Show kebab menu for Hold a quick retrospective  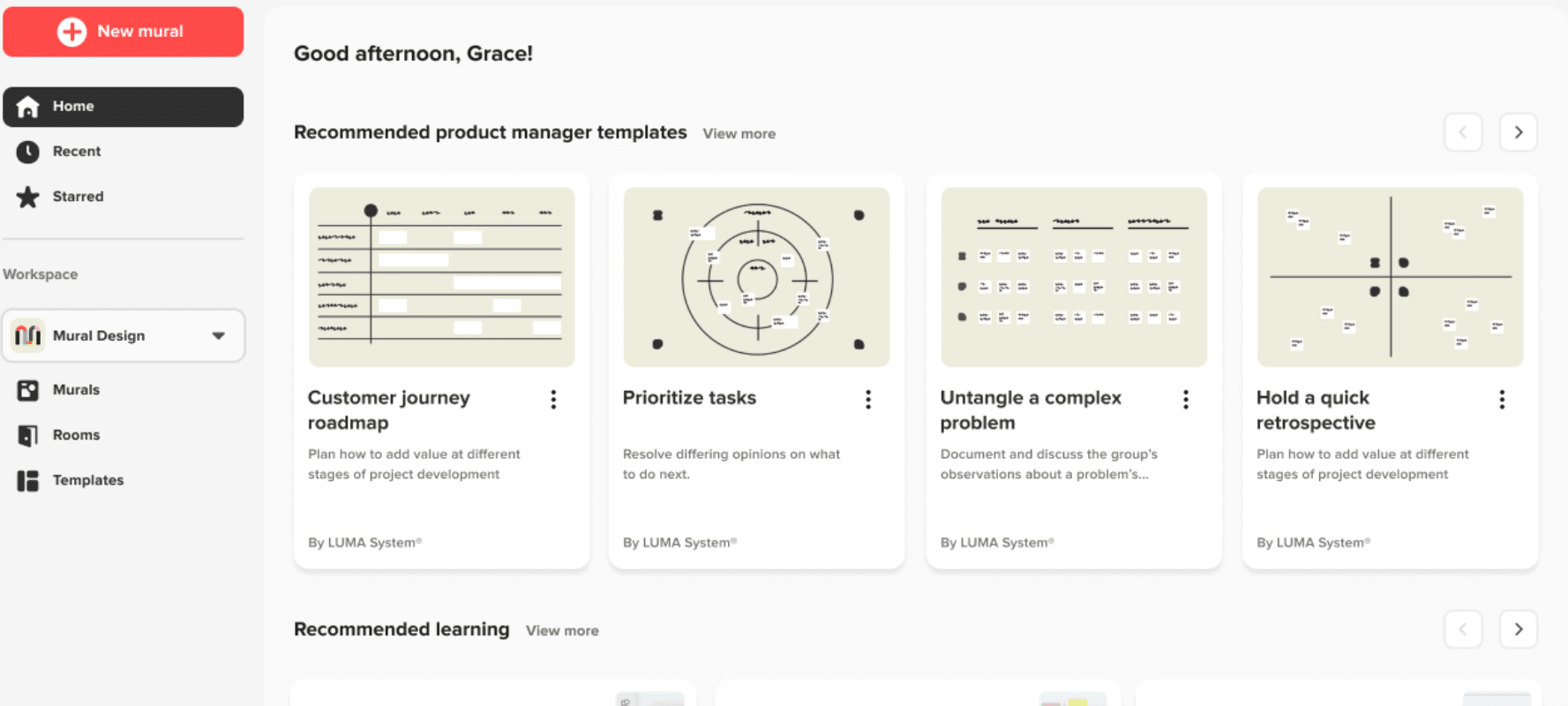(1501, 400)
